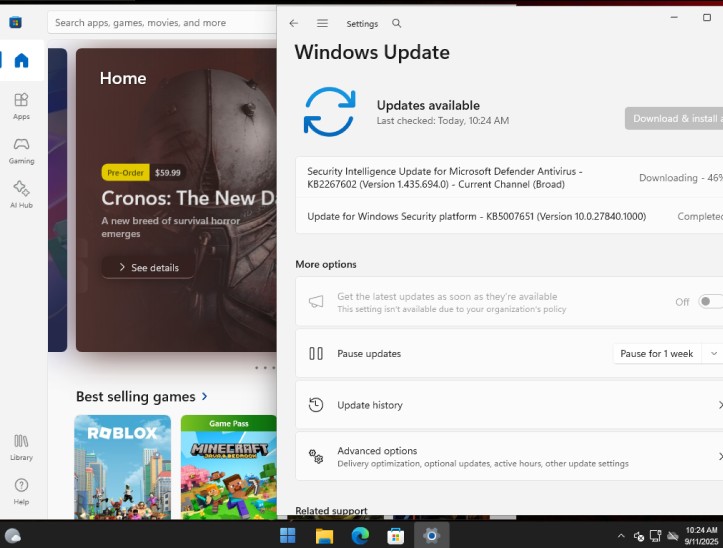Show hidden system tray icons
The width and height of the screenshot is (723, 548).
click(x=621, y=536)
